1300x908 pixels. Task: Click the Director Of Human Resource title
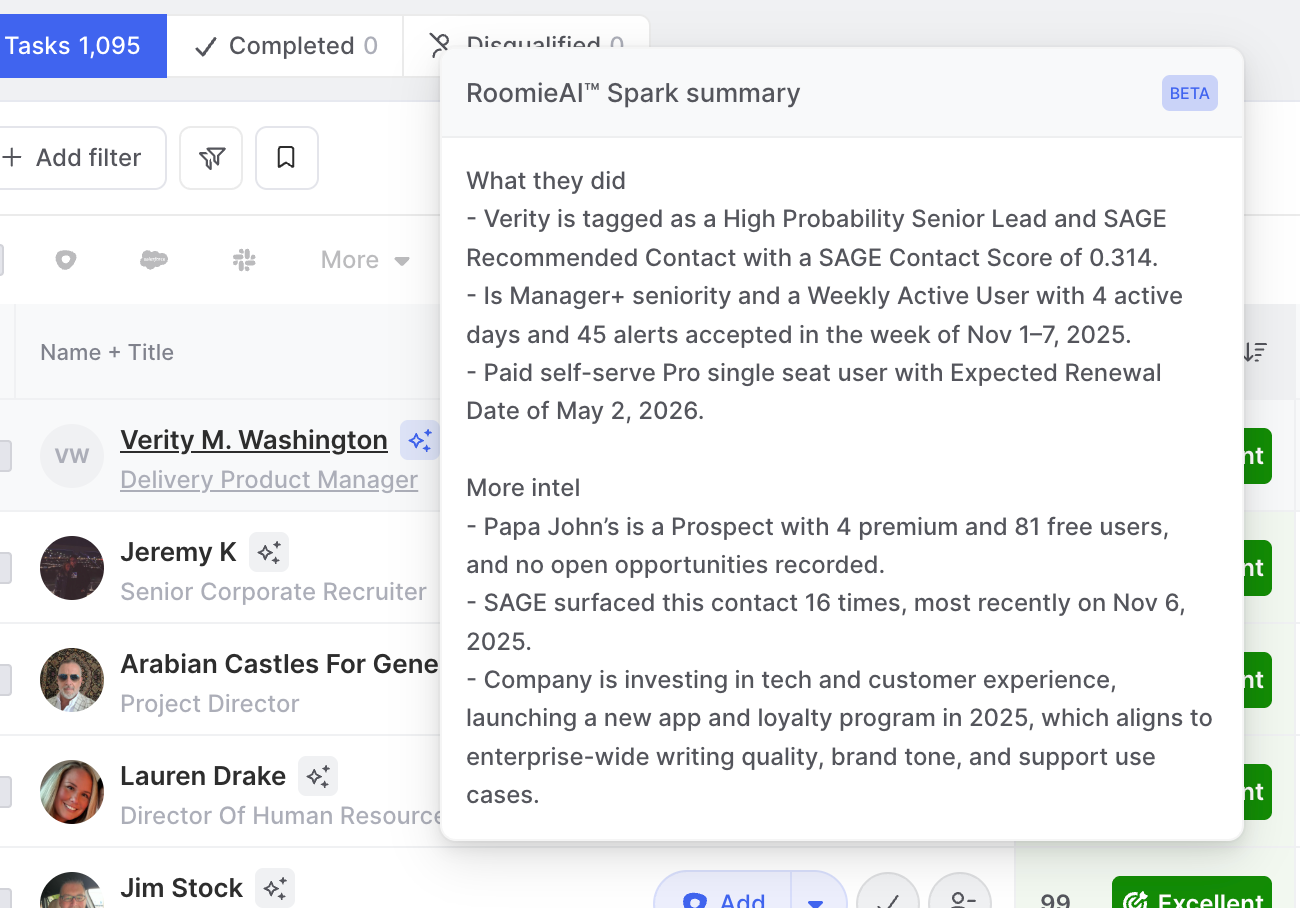point(280,816)
